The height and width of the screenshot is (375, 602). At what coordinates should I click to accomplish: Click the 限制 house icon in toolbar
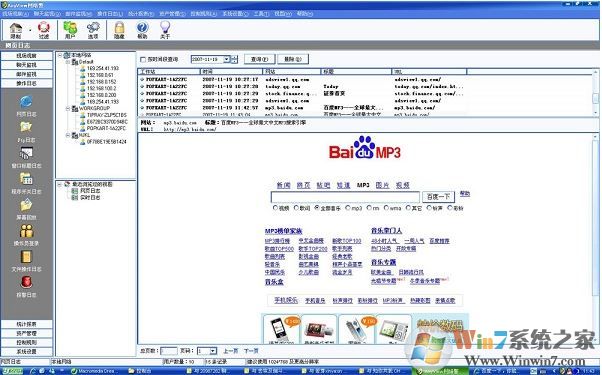pyautogui.click(x=16, y=30)
